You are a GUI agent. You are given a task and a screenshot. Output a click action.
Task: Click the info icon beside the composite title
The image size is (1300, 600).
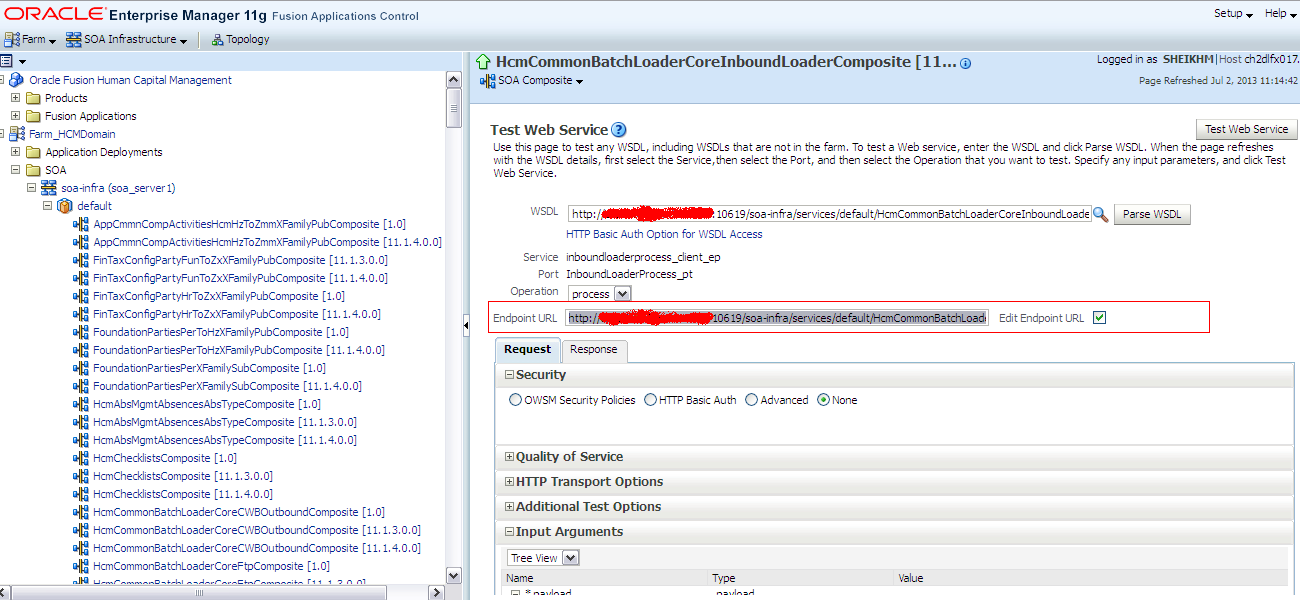pyautogui.click(x=963, y=60)
